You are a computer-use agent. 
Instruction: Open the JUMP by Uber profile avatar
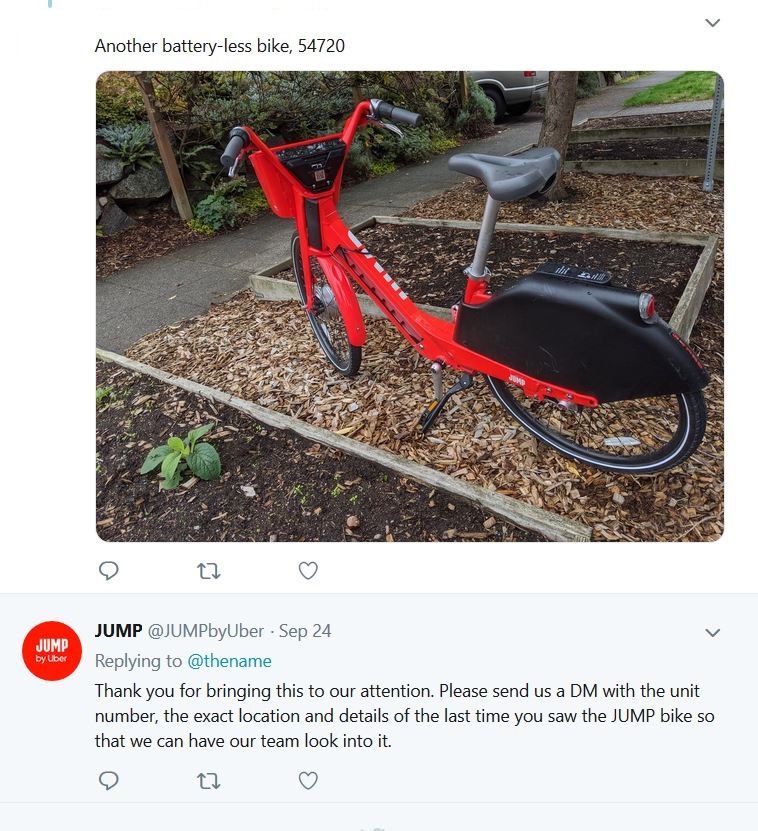(52, 651)
